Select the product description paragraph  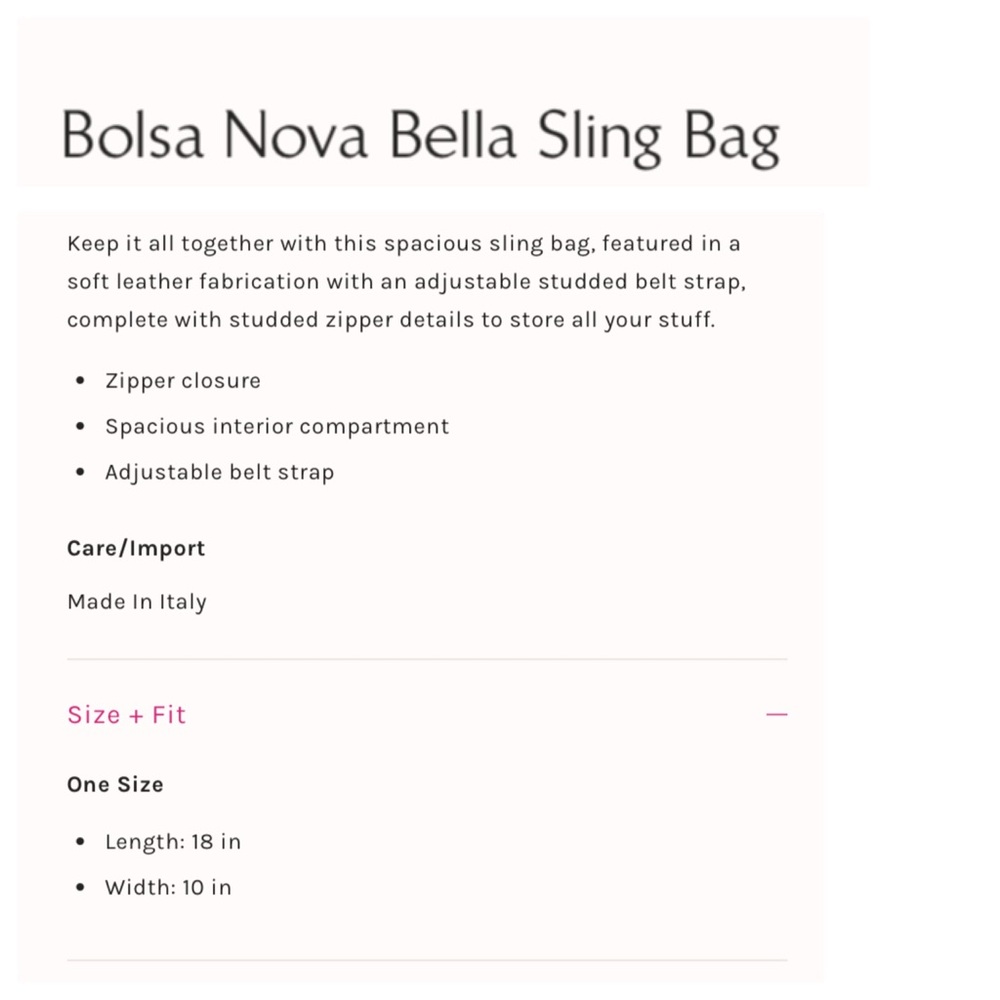[405, 281]
